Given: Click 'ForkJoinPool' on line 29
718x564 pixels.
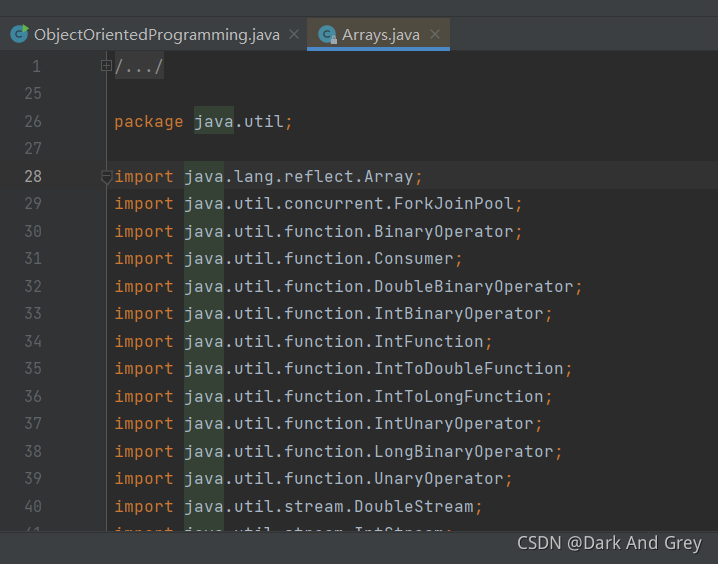Looking at the screenshot, I should coord(454,204).
